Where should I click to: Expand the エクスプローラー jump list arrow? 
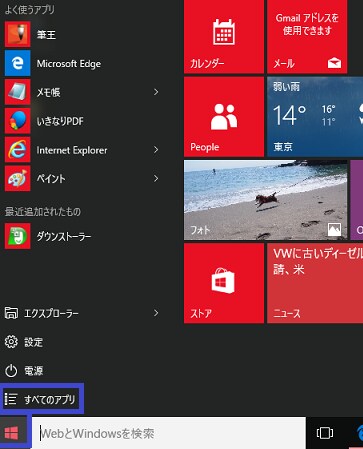156,313
